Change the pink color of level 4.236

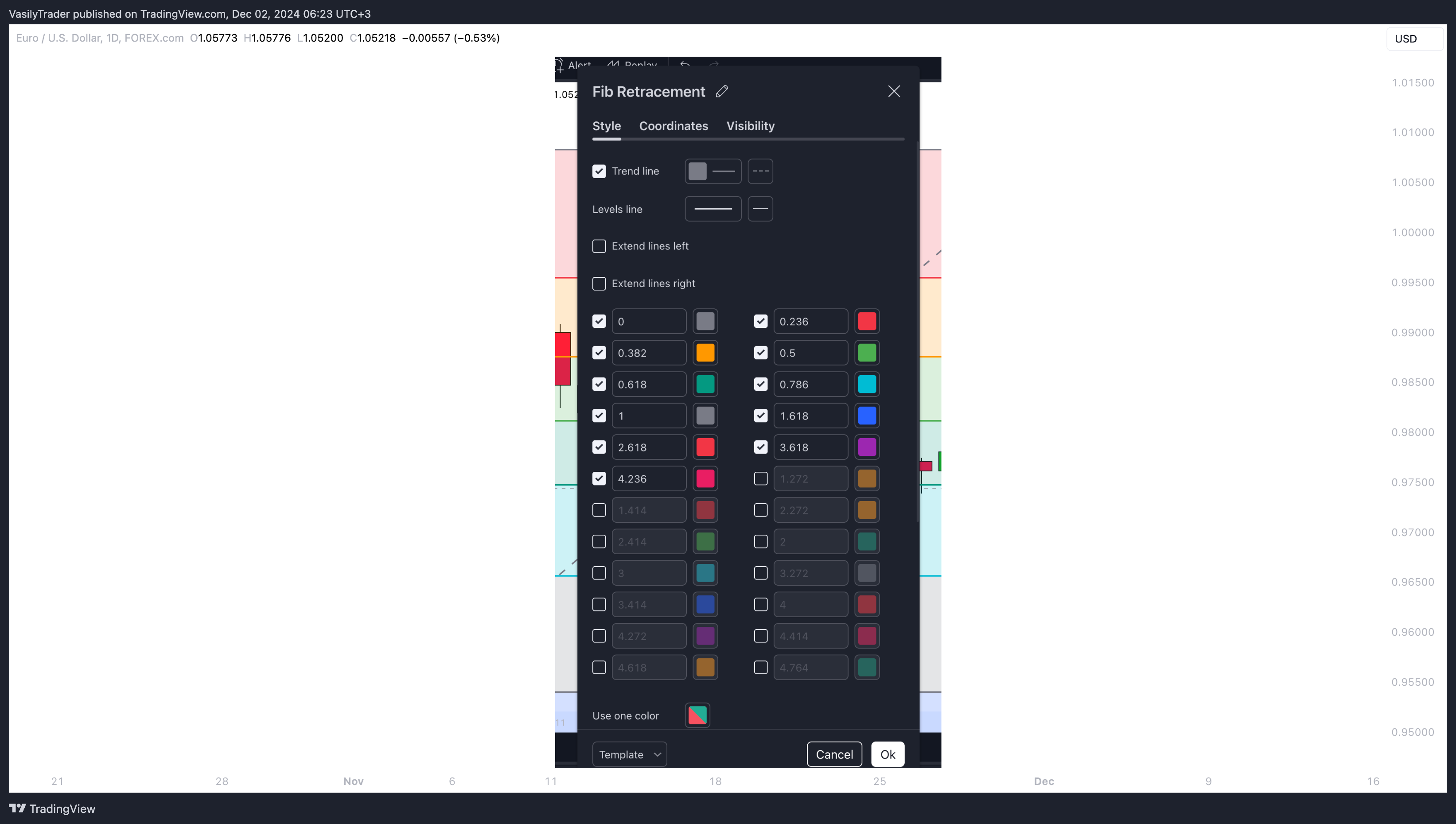coord(705,479)
